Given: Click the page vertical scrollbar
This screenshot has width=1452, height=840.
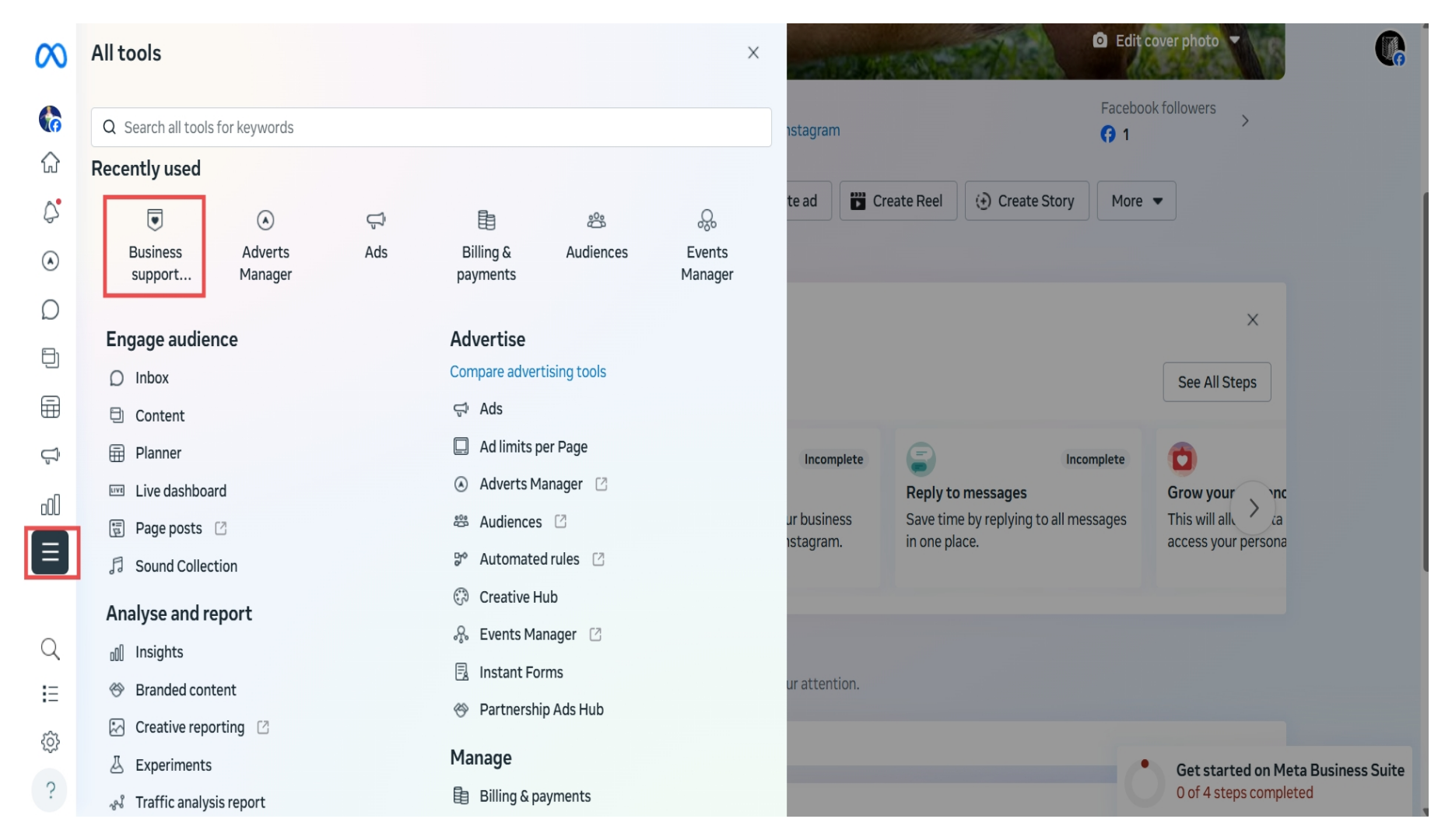Looking at the screenshot, I should [1425, 382].
